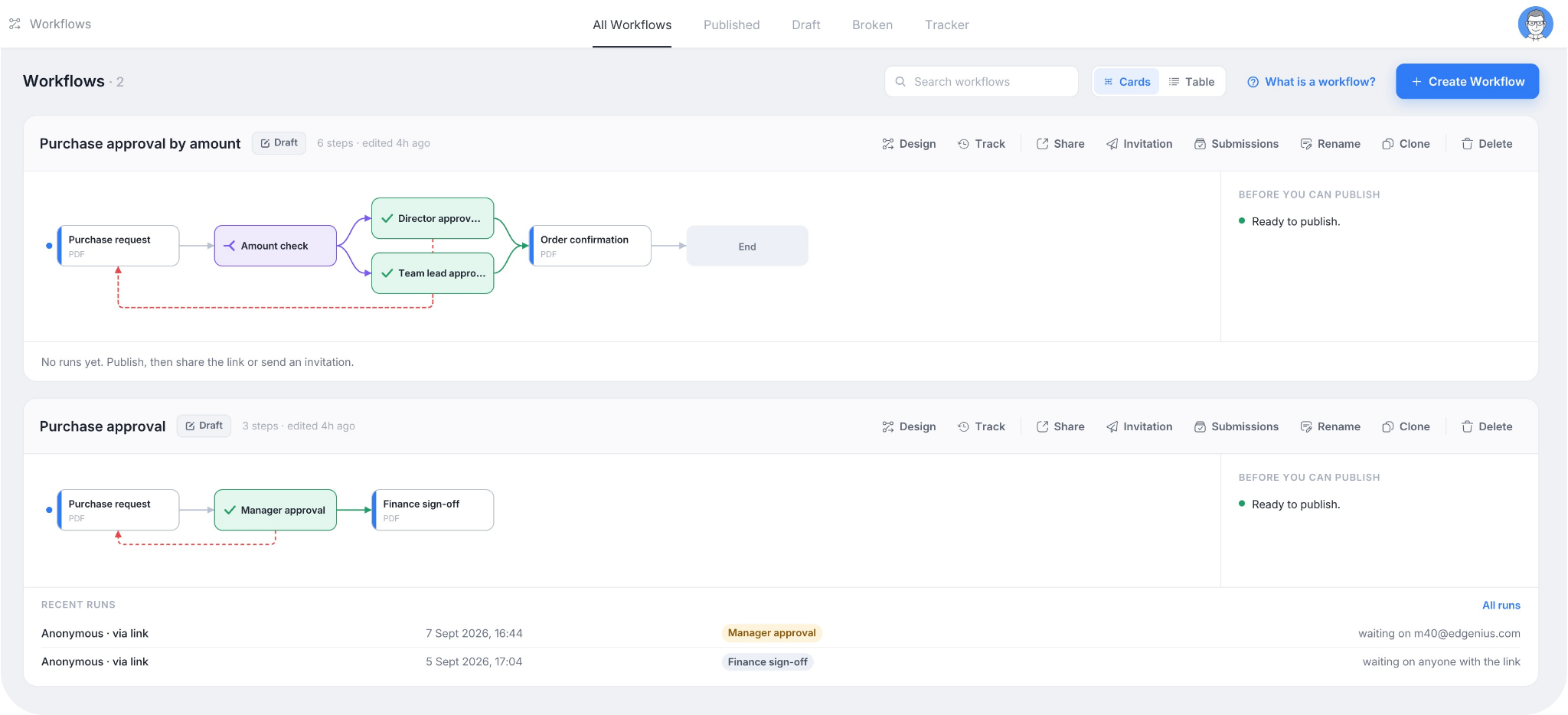The width and height of the screenshot is (1568, 715).
Task: Switch to Cards view
Action: click(1127, 82)
